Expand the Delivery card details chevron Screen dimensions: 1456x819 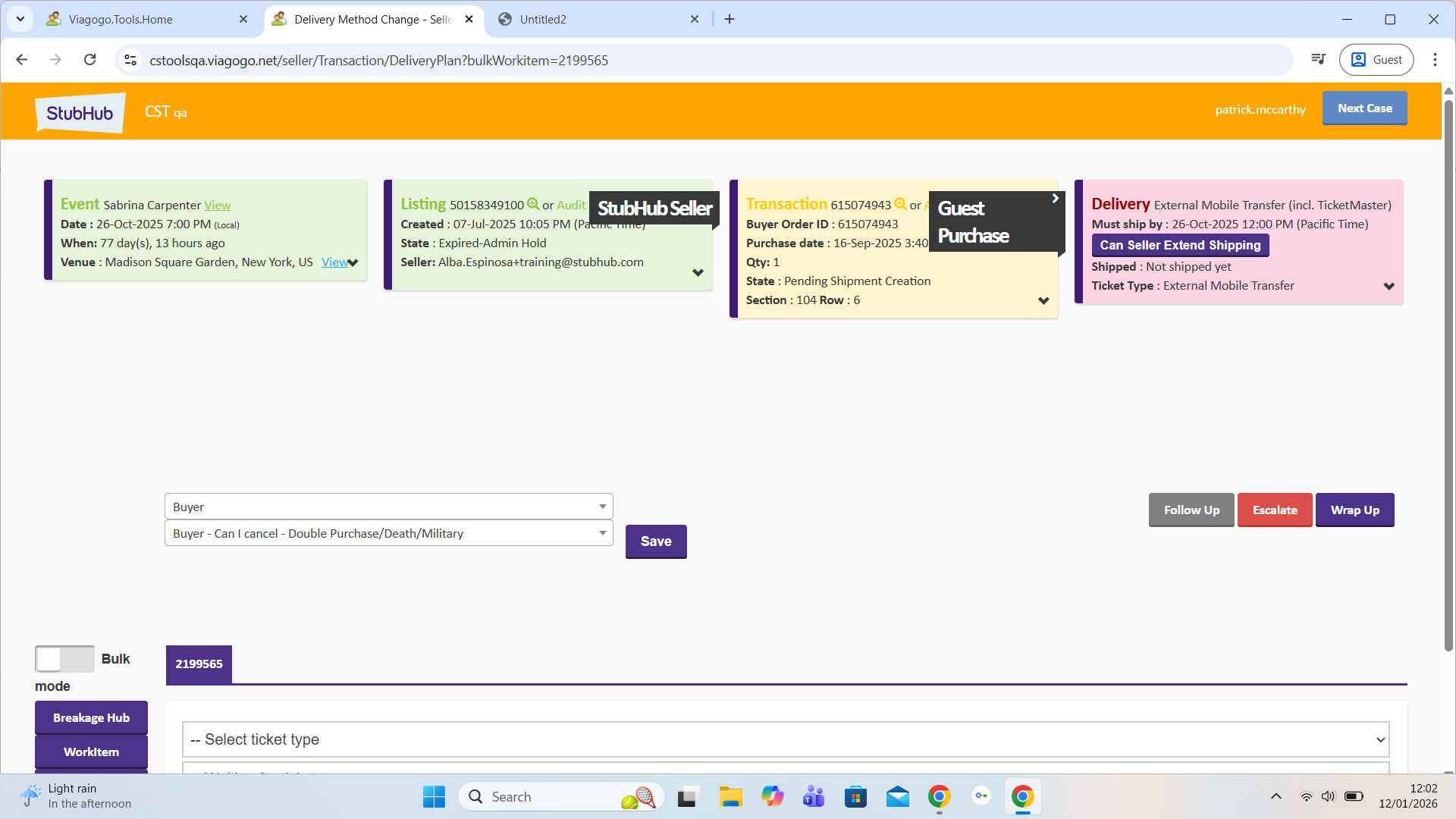click(x=1389, y=287)
